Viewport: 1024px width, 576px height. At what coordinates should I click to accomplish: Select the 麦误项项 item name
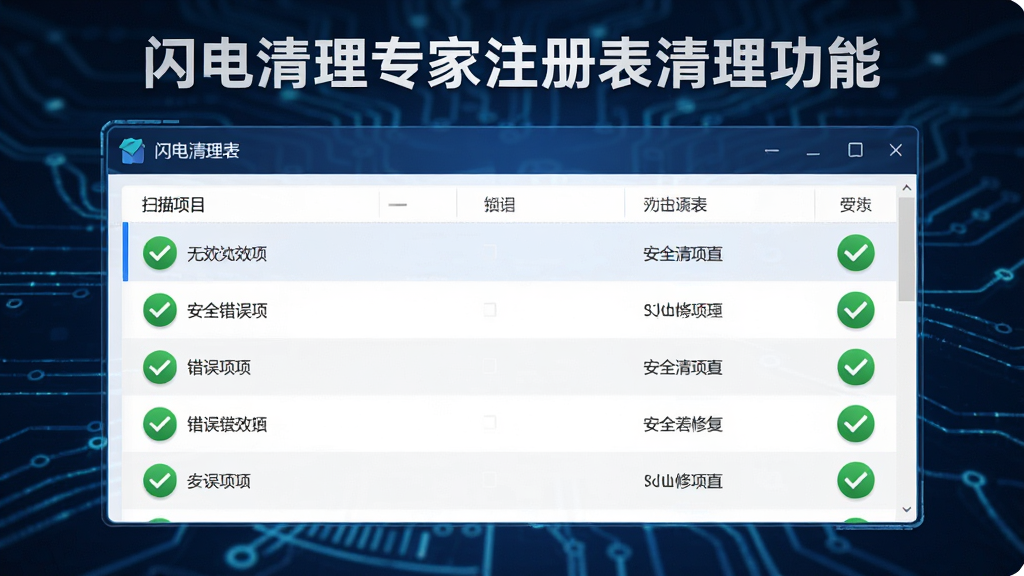click(219, 481)
